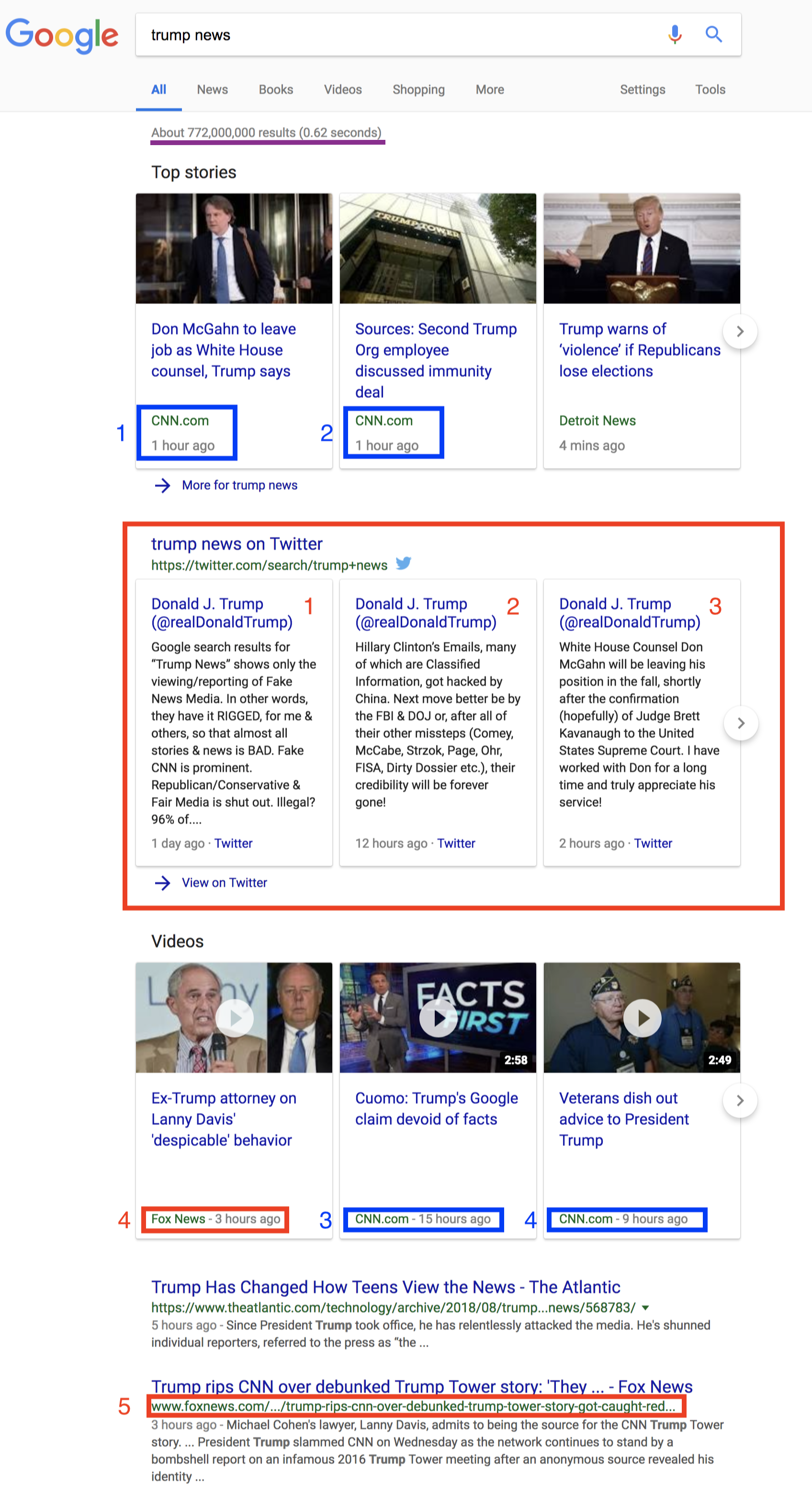The image size is (812, 1501).
Task: Click the results count text
Action: pyautogui.click(x=266, y=133)
